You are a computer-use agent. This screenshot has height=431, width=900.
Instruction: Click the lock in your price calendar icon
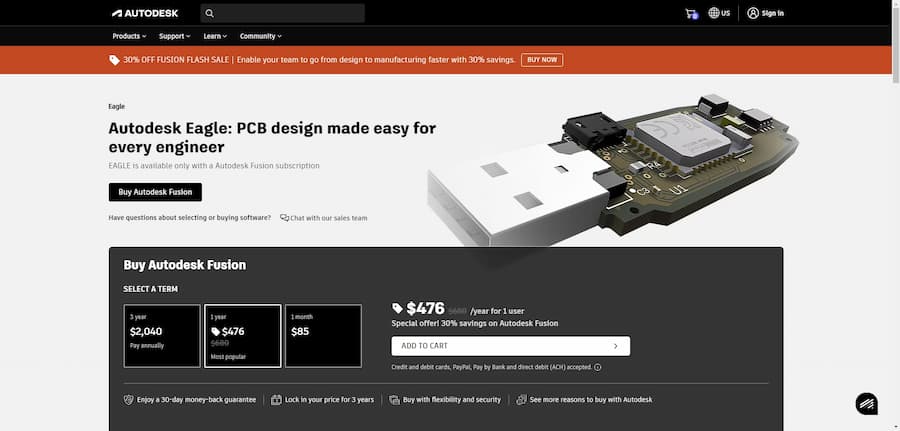[276, 399]
